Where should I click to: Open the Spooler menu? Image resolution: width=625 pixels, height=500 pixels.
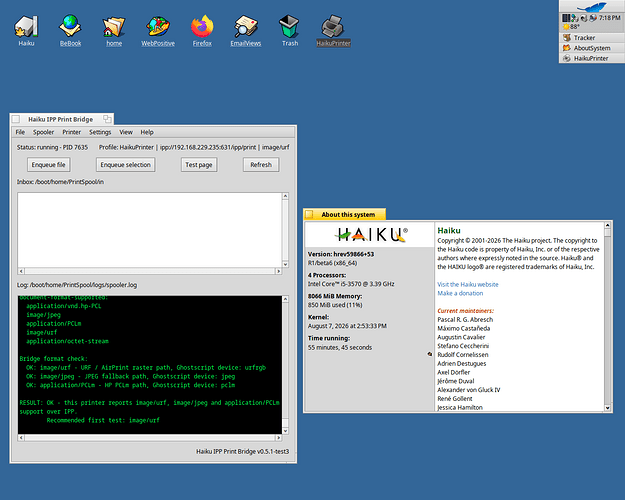(43, 132)
